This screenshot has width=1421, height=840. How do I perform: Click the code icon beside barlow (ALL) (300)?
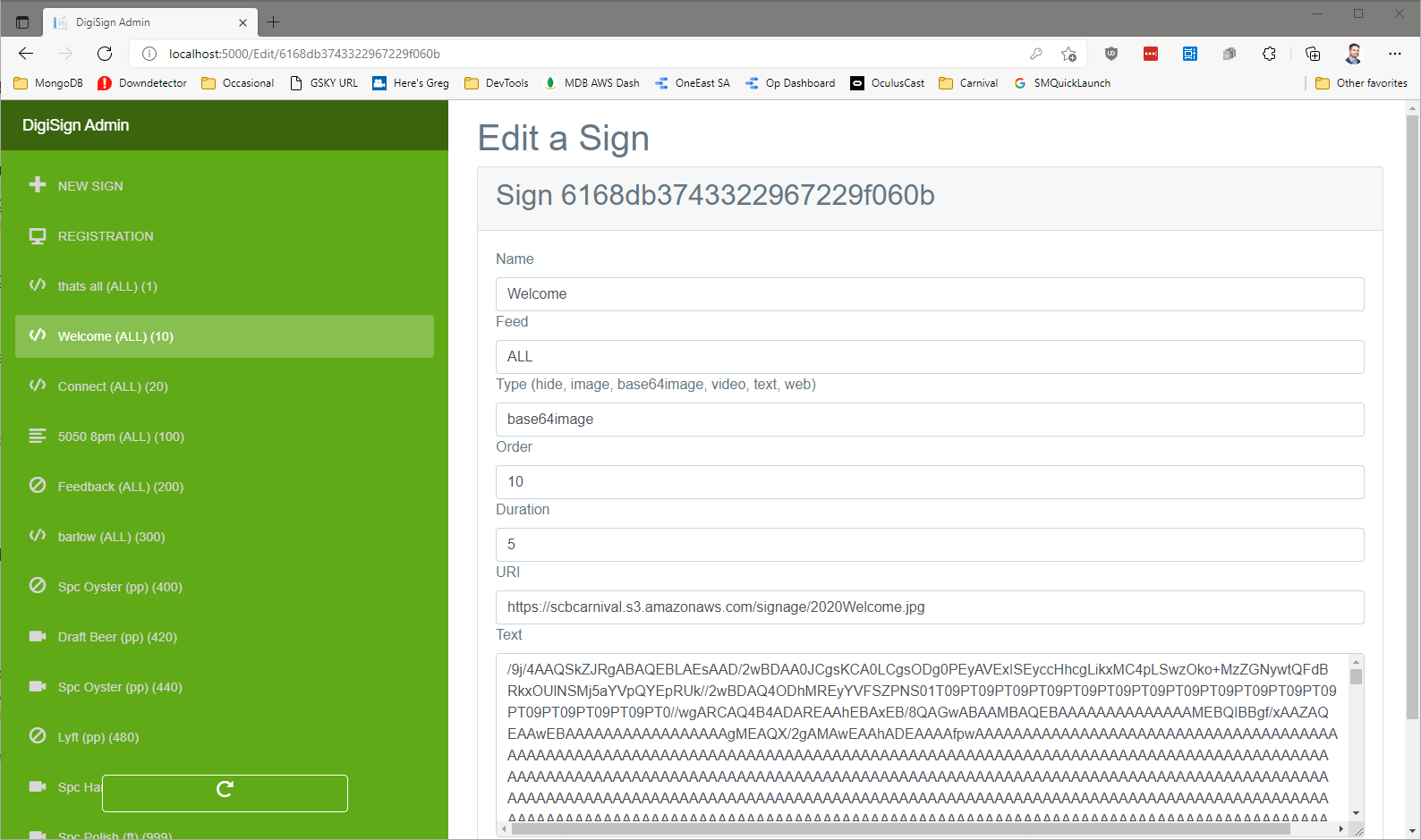coord(37,536)
